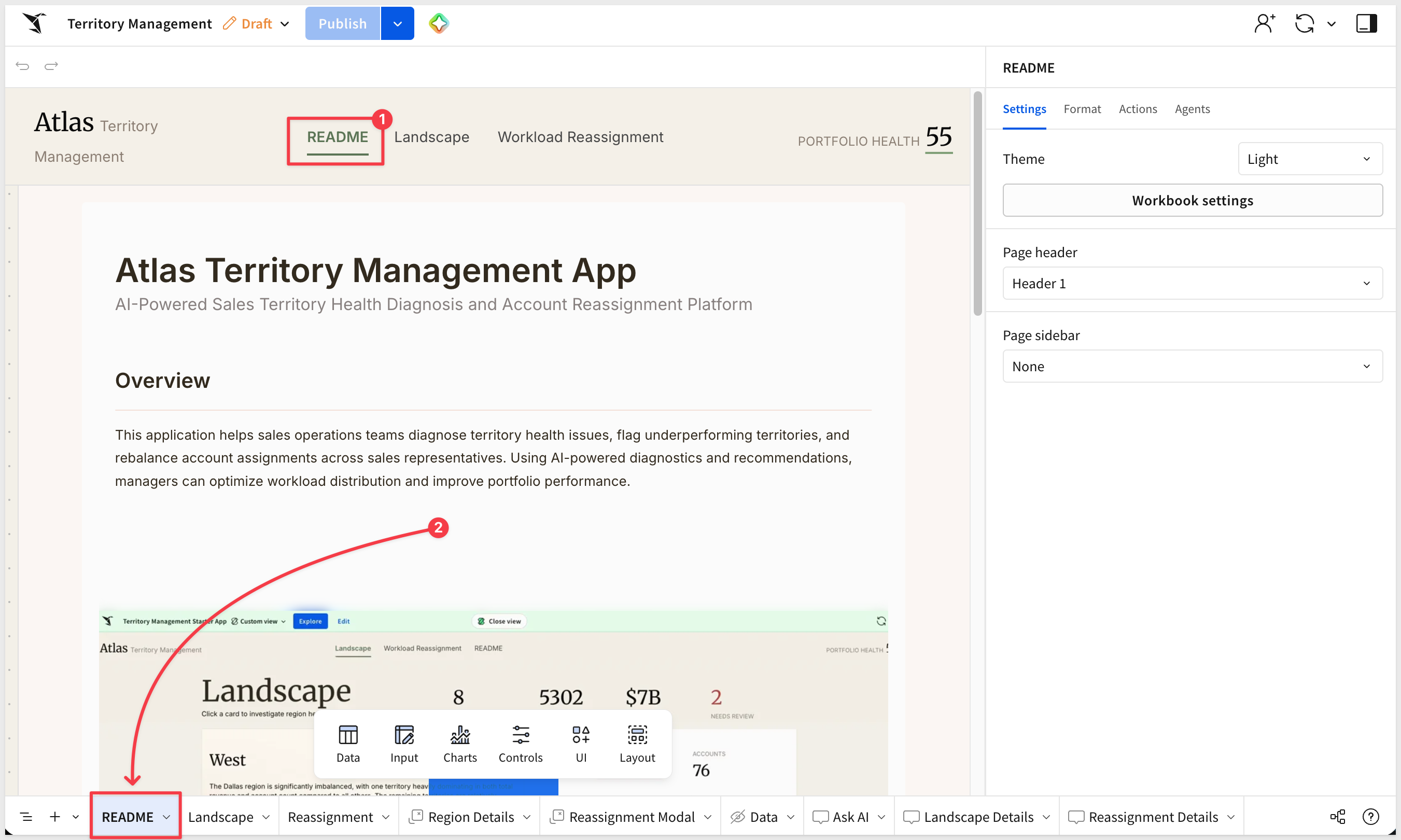Screen dimensions: 1401x840
Task: Open the Reassignment page tab
Action: tap(331, 817)
